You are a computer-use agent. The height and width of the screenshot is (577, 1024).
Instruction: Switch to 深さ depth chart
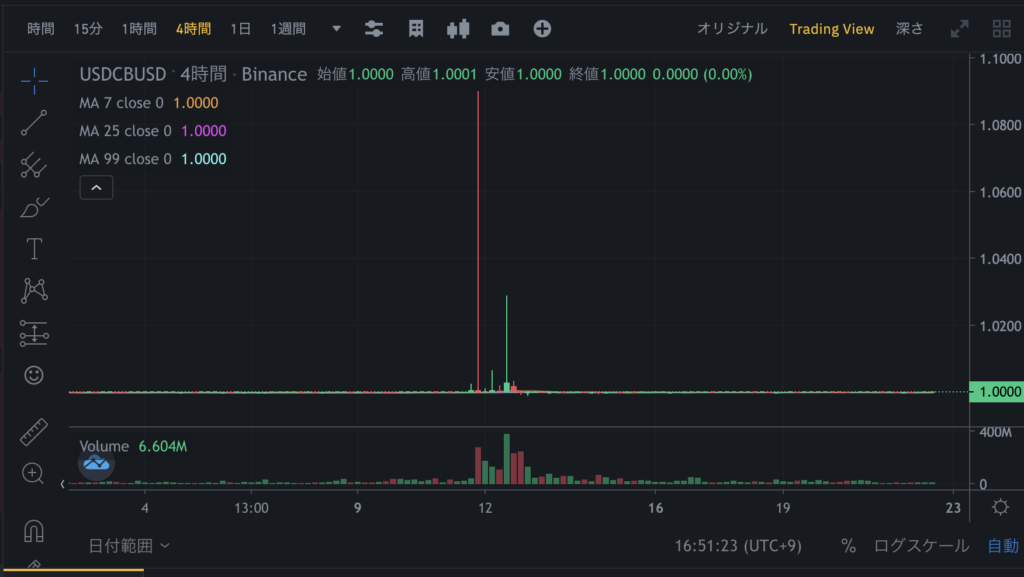click(910, 29)
